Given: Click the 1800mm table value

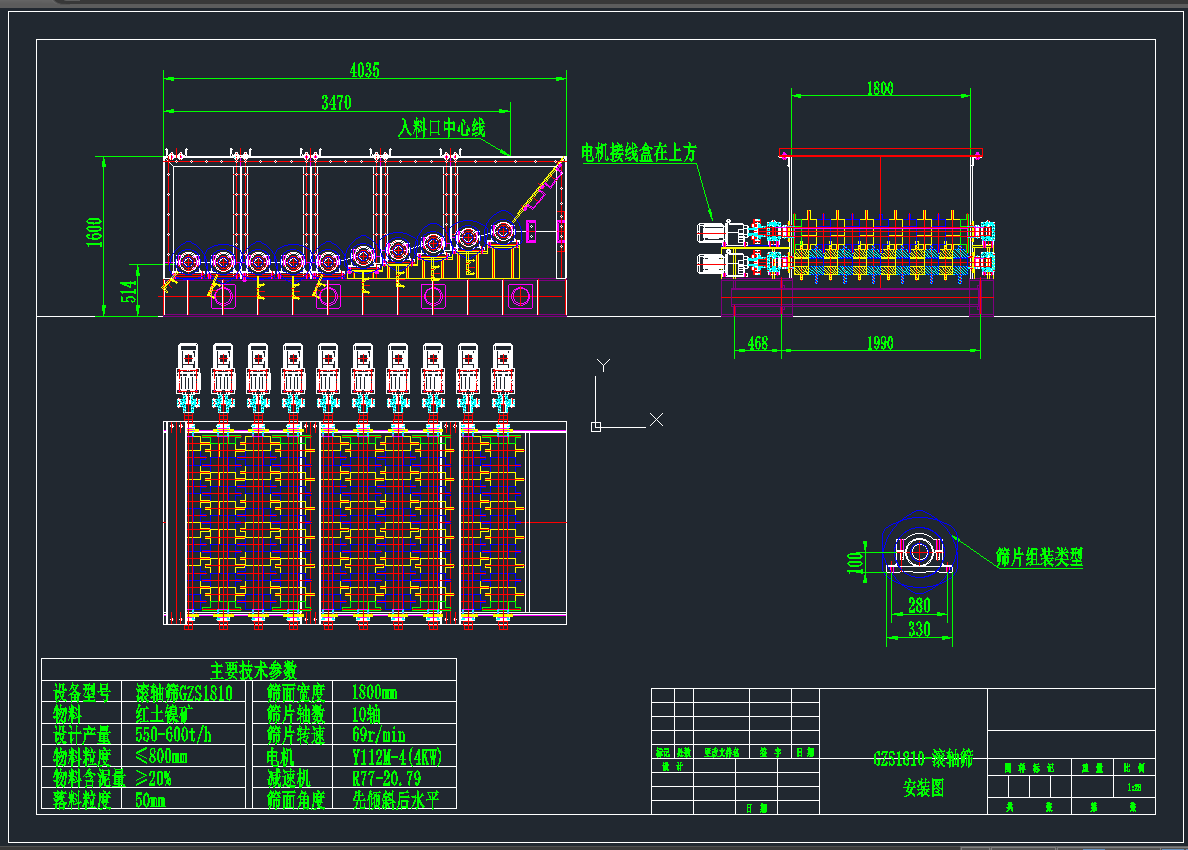Looking at the screenshot, I should point(374,692).
